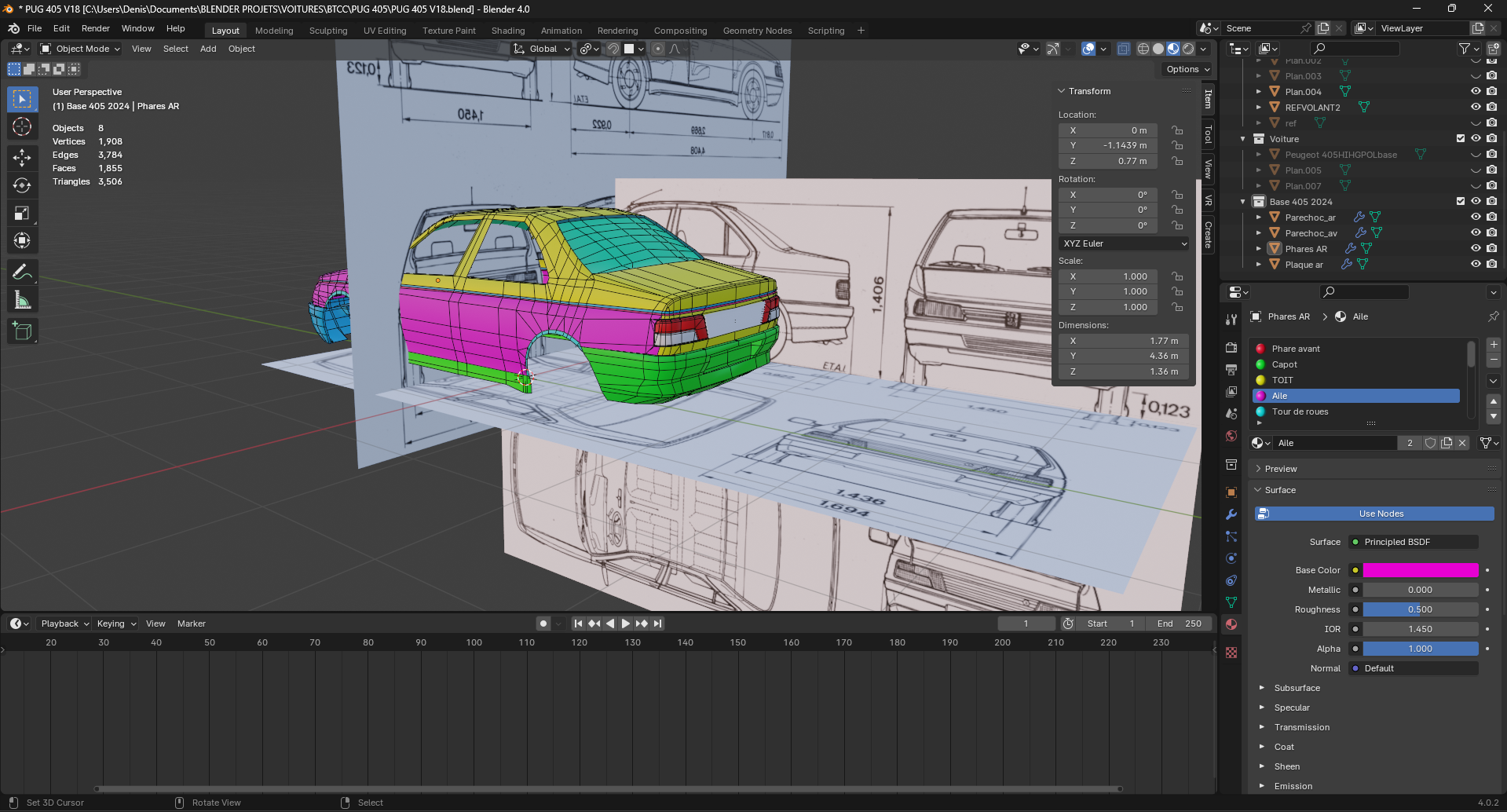Switch to the Shading workspace tab
The image size is (1507, 812).
pos(508,31)
